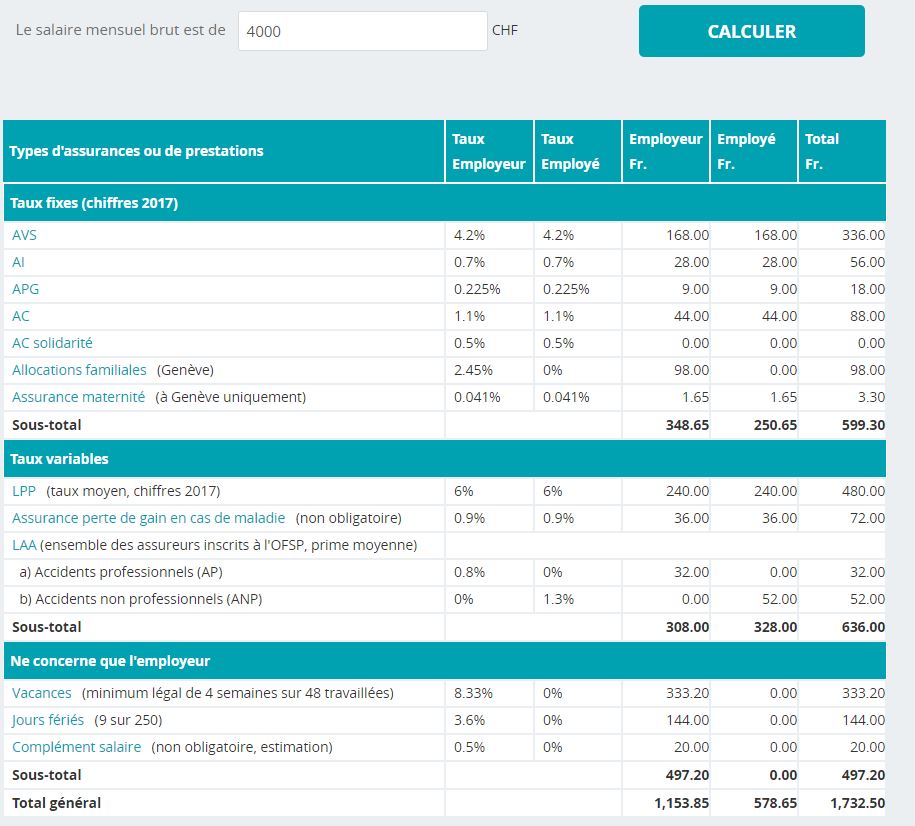The width and height of the screenshot is (915, 826).
Task: Open the AC link above AC solidarité
Action: click(20, 316)
